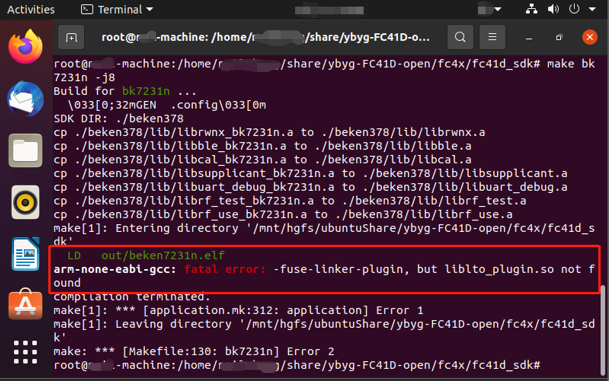This screenshot has width=609, height=383.
Task: Click the 'librwnx_bk7231n.a' copy line
Action: click(x=269, y=132)
